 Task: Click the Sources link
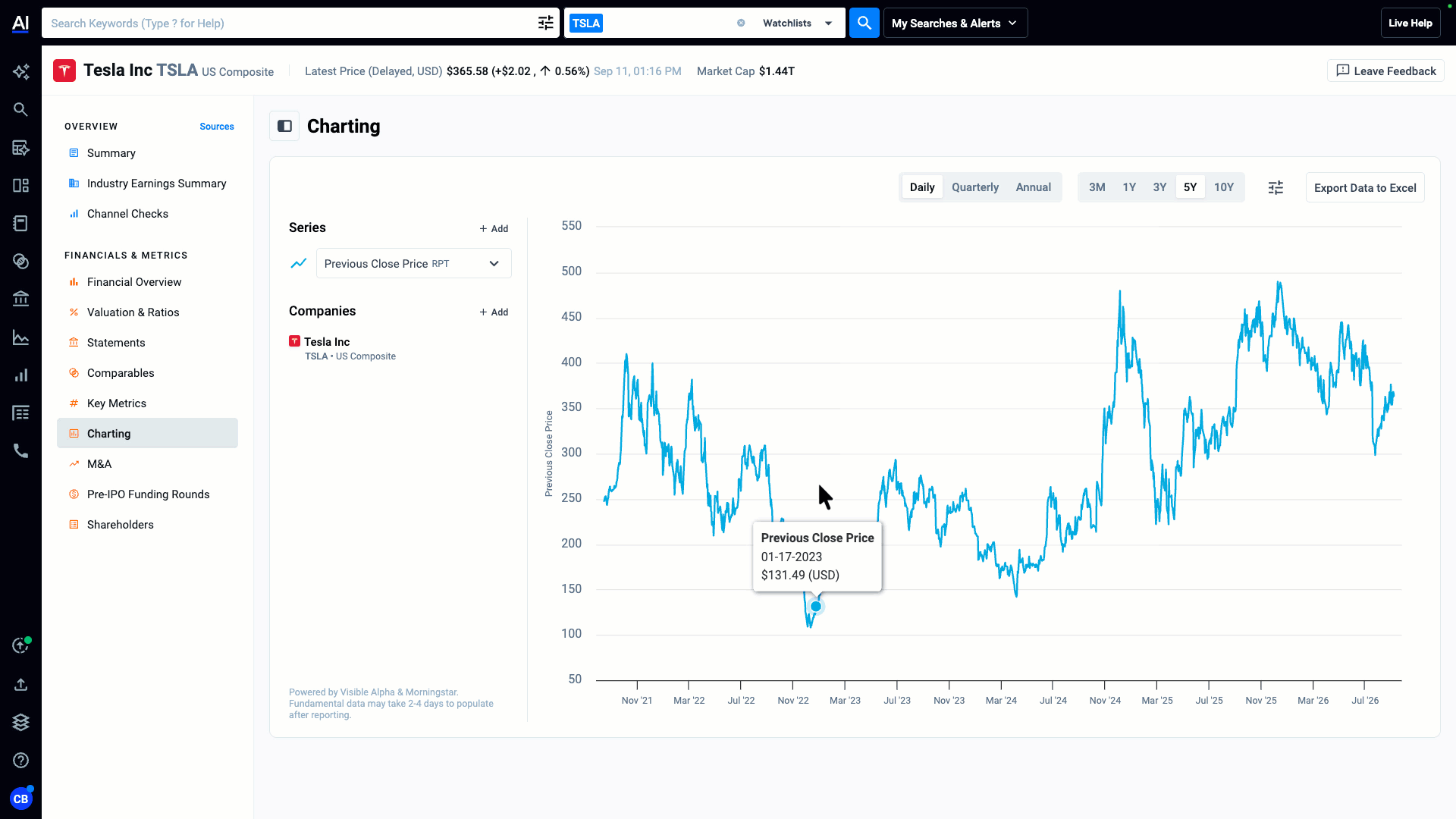coord(217,127)
